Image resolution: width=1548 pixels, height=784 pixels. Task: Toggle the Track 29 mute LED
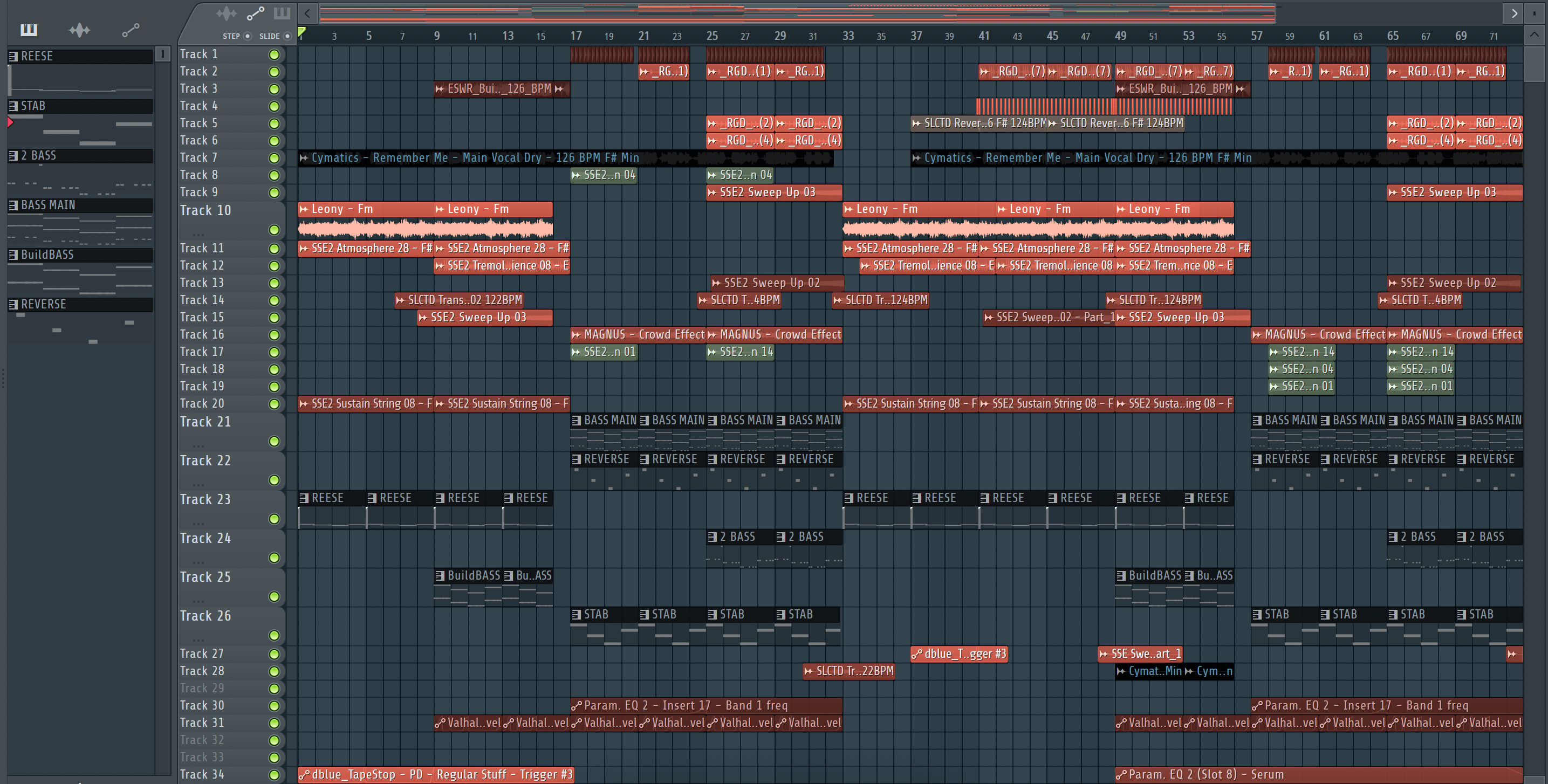[274, 689]
